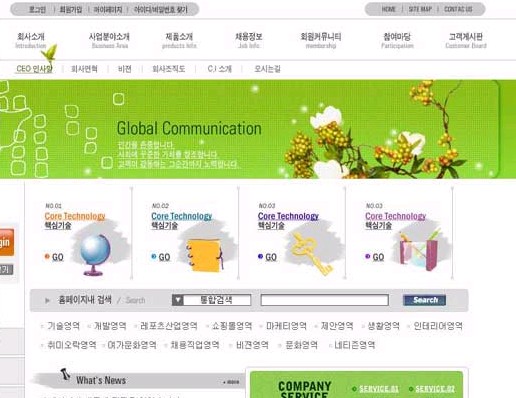Select the 문화영역 category link

[x=301, y=345]
